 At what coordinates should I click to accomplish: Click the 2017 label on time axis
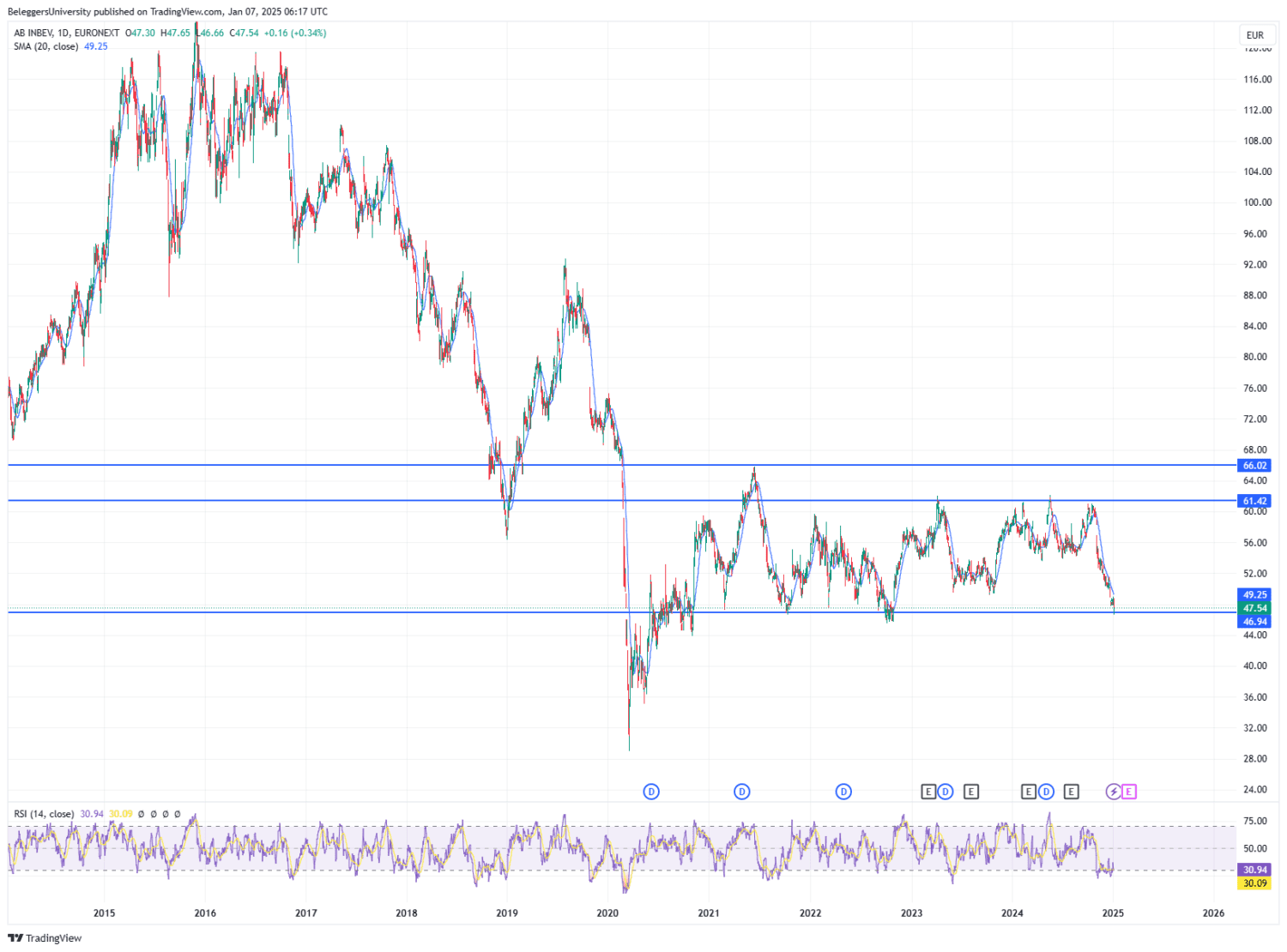click(306, 913)
